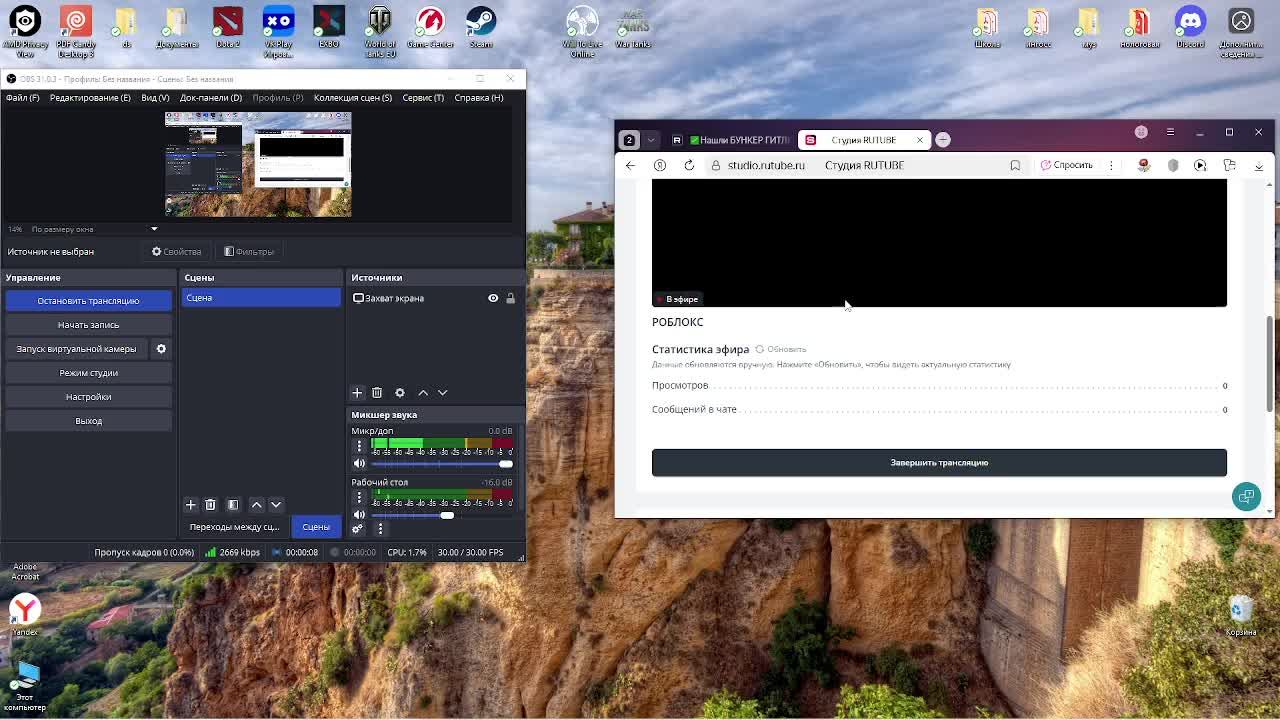Click the Выход button in OBS

click(x=88, y=421)
